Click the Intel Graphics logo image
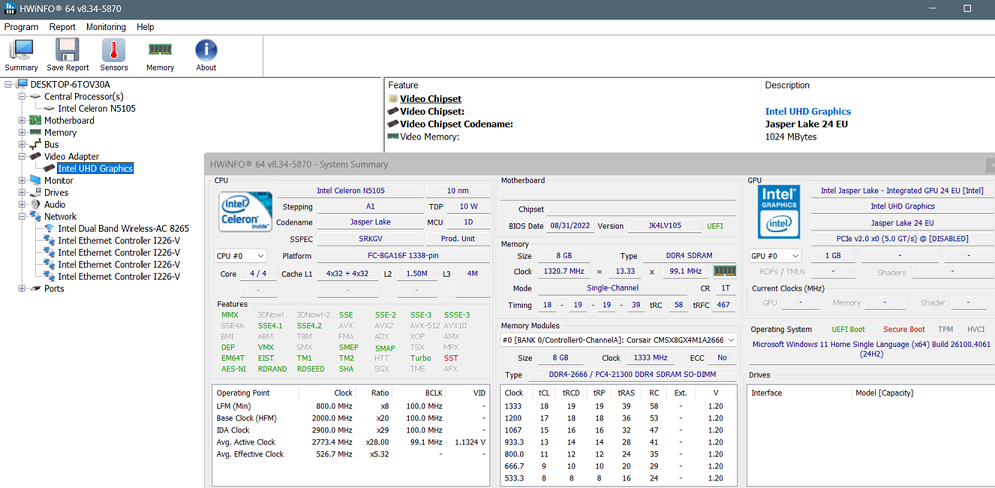The width and height of the screenshot is (995, 488). pyautogui.click(x=779, y=211)
